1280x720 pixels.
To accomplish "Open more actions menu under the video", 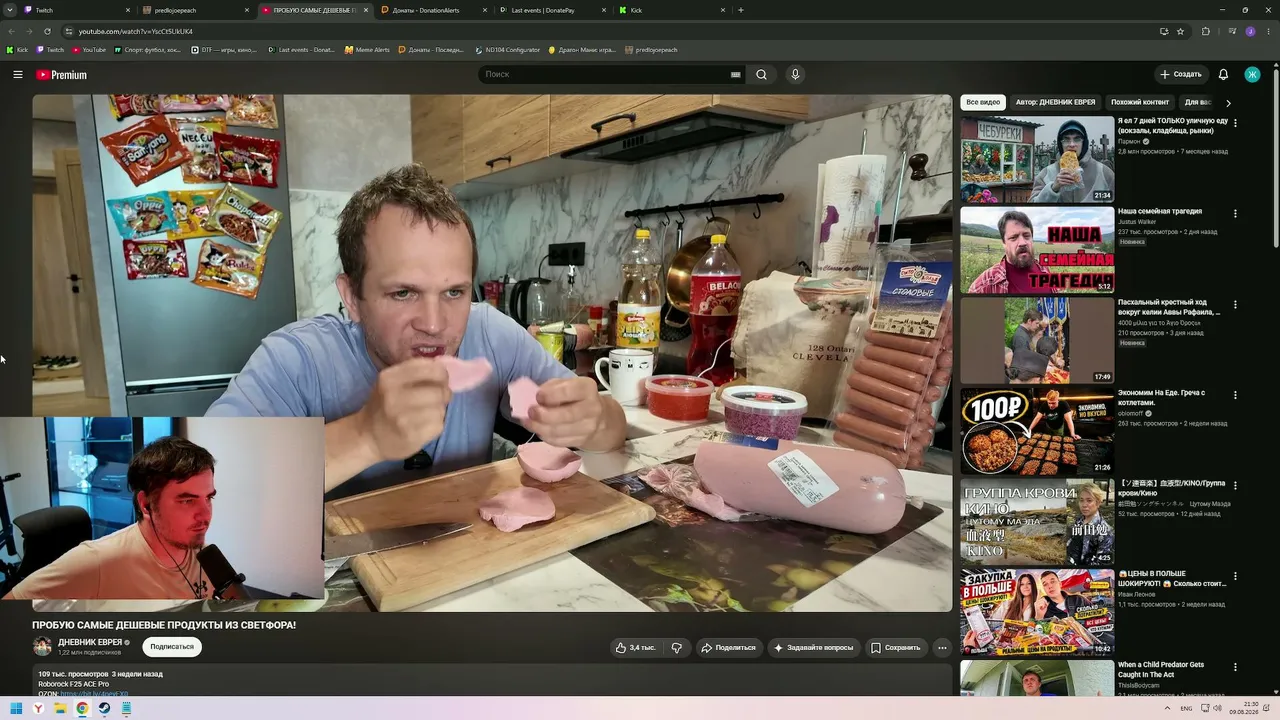I will point(942,648).
